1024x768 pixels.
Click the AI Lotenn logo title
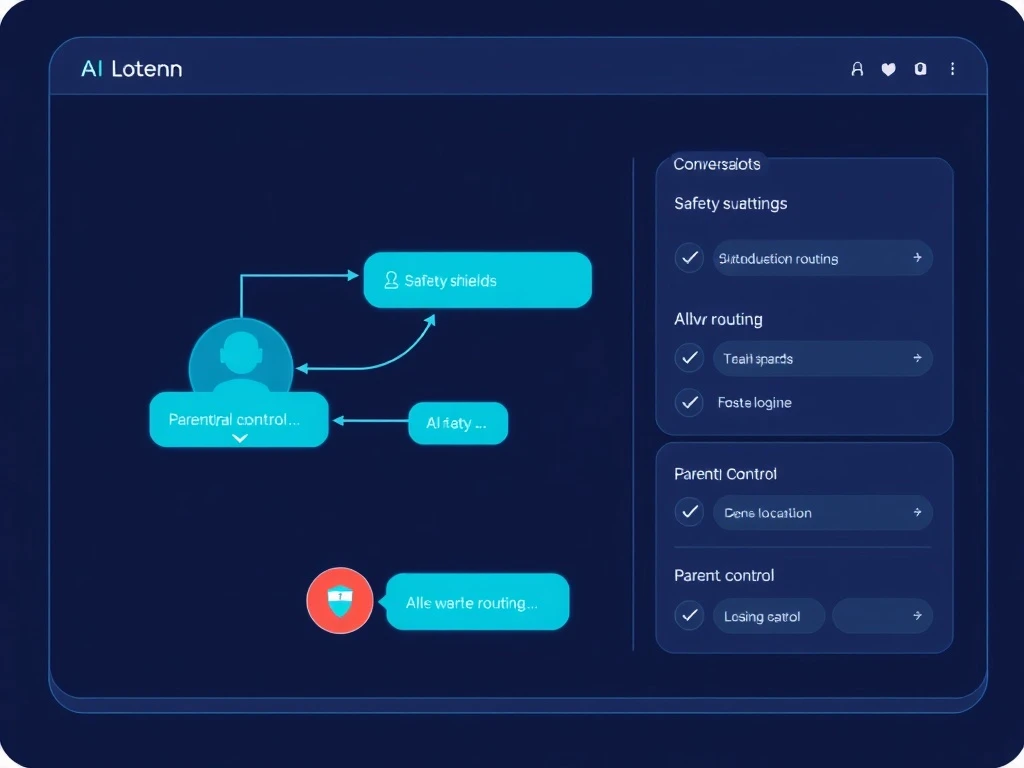[131, 69]
